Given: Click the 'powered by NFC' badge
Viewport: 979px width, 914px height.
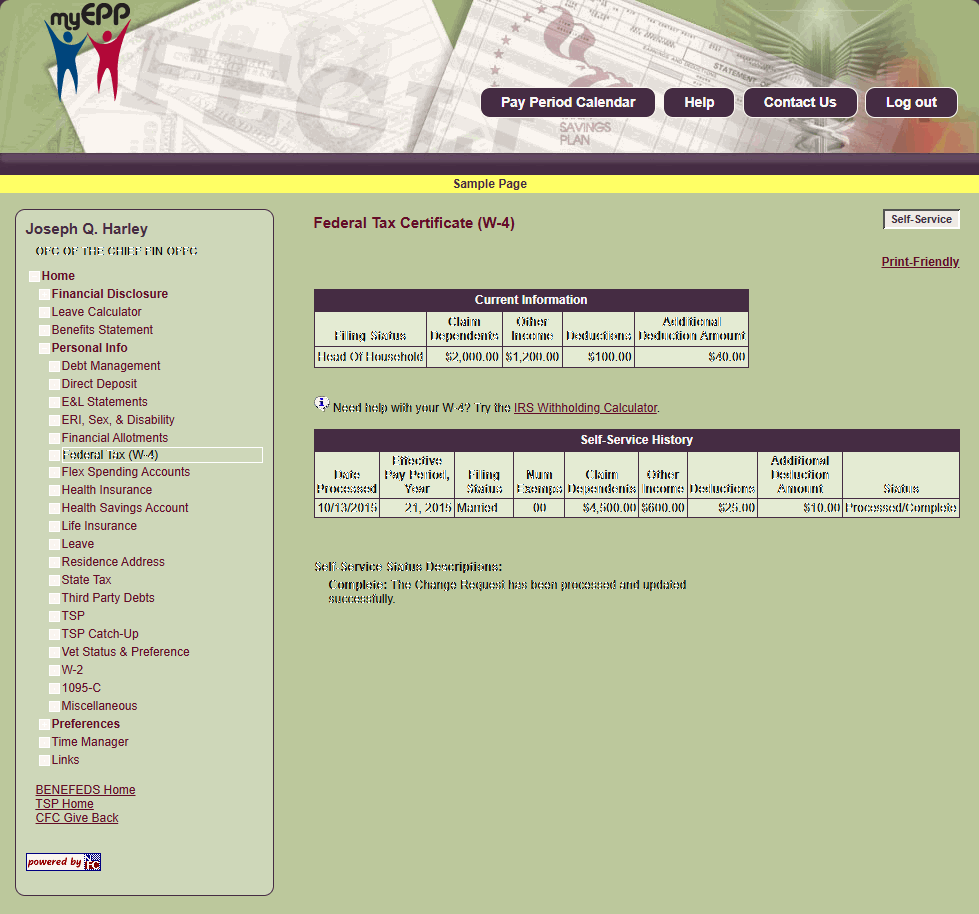Looking at the screenshot, I should pos(63,862).
